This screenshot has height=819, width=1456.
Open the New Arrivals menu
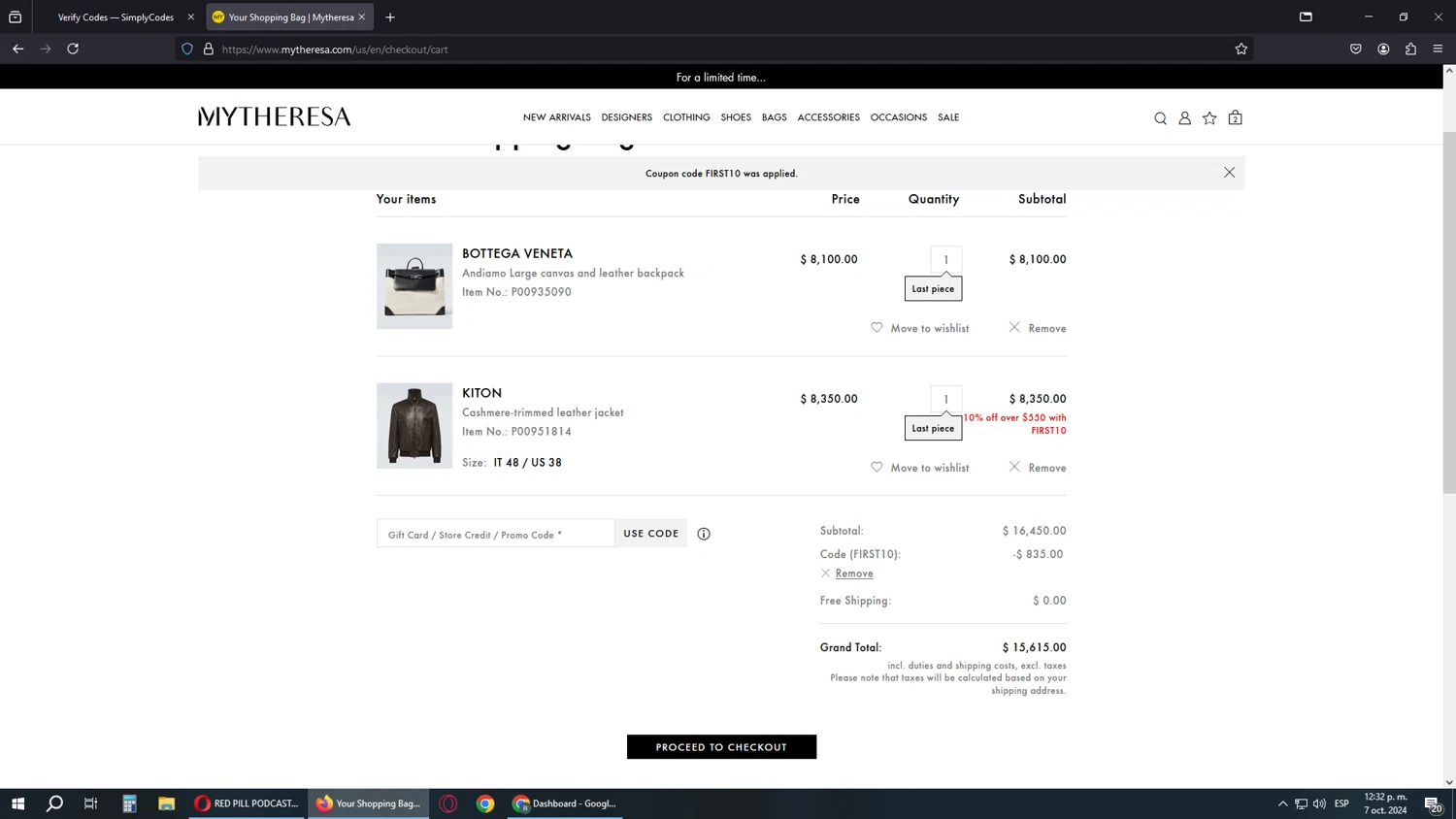[557, 117]
